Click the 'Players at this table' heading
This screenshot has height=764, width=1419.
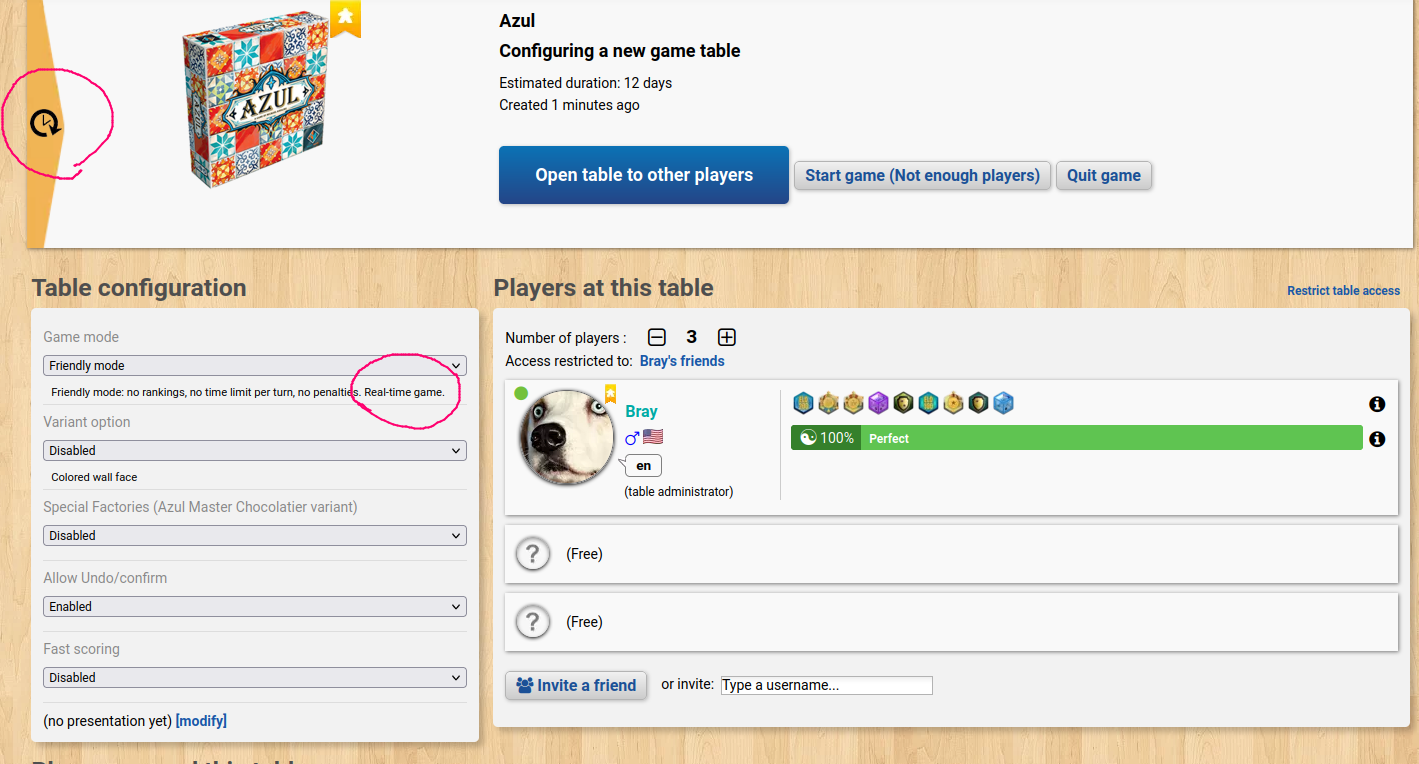click(604, 288)
